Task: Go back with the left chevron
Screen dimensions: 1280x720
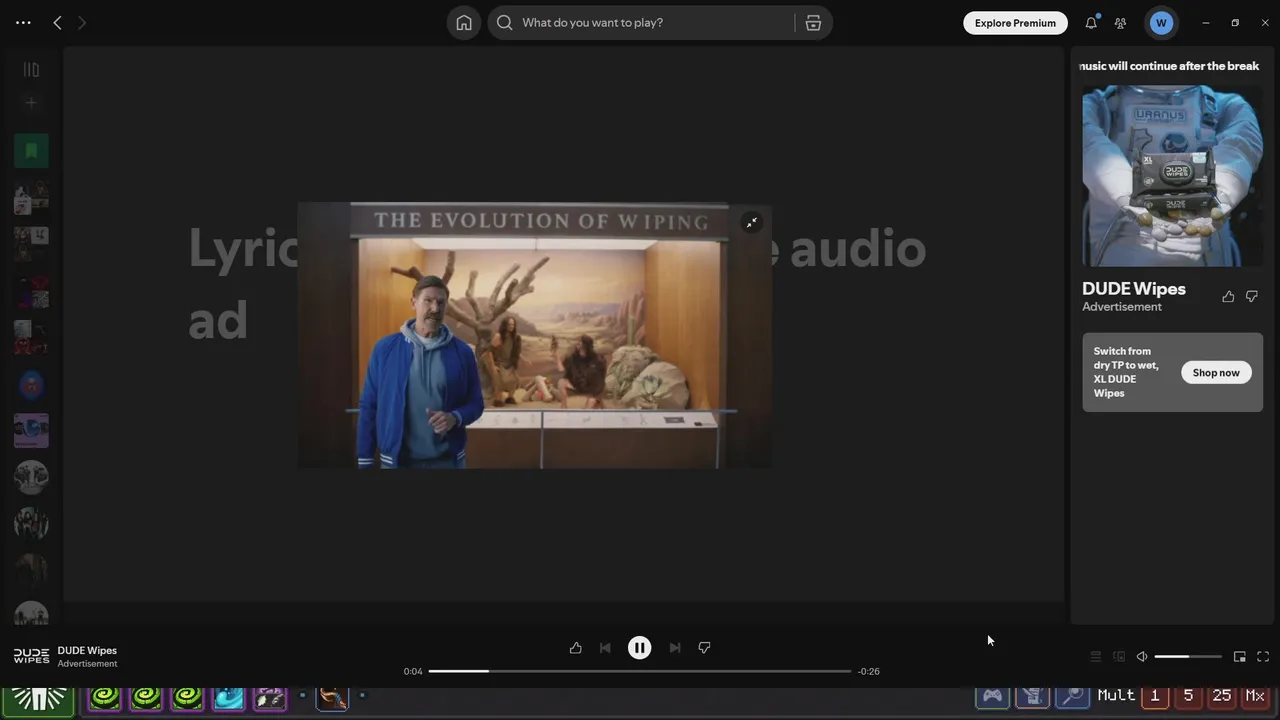Action: click(x=57, y=22)
